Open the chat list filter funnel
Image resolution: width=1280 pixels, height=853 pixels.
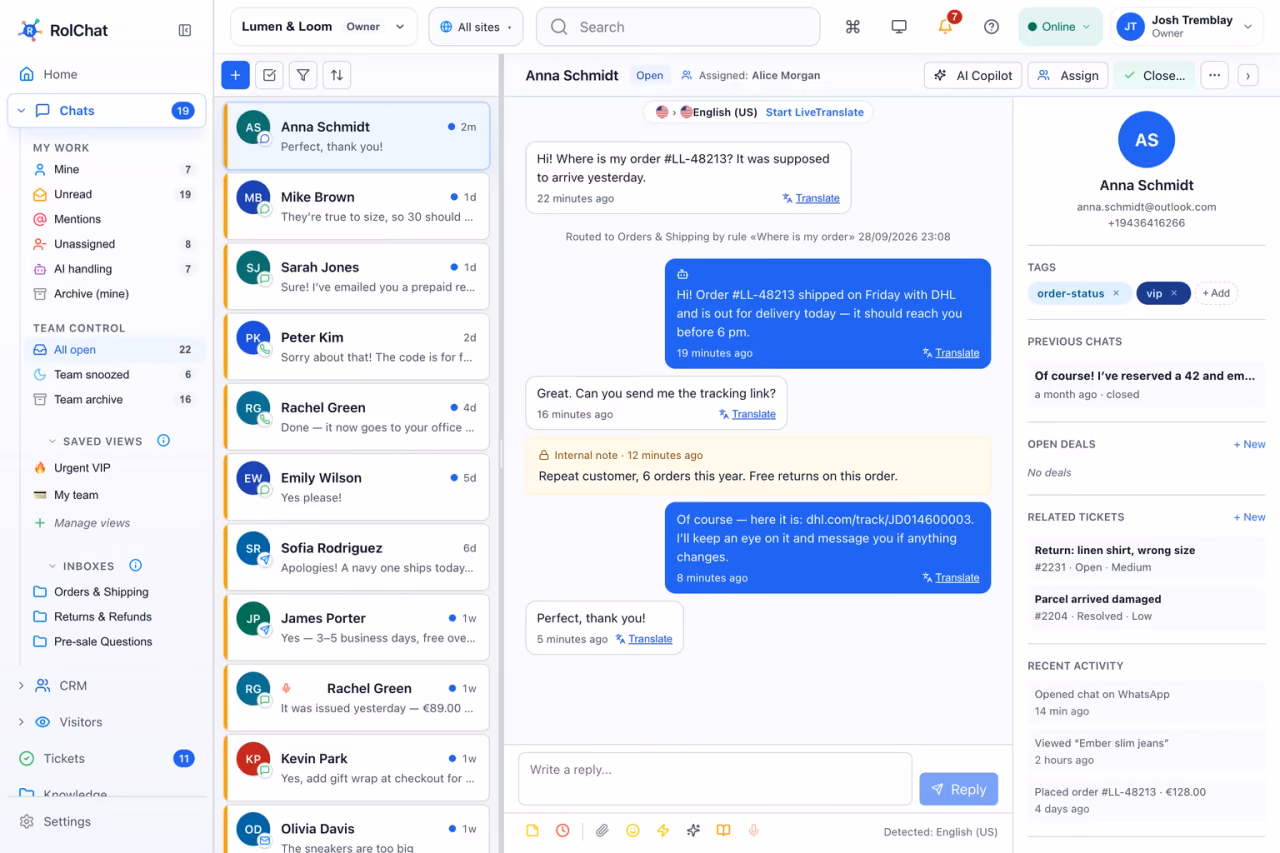(303, 75)
